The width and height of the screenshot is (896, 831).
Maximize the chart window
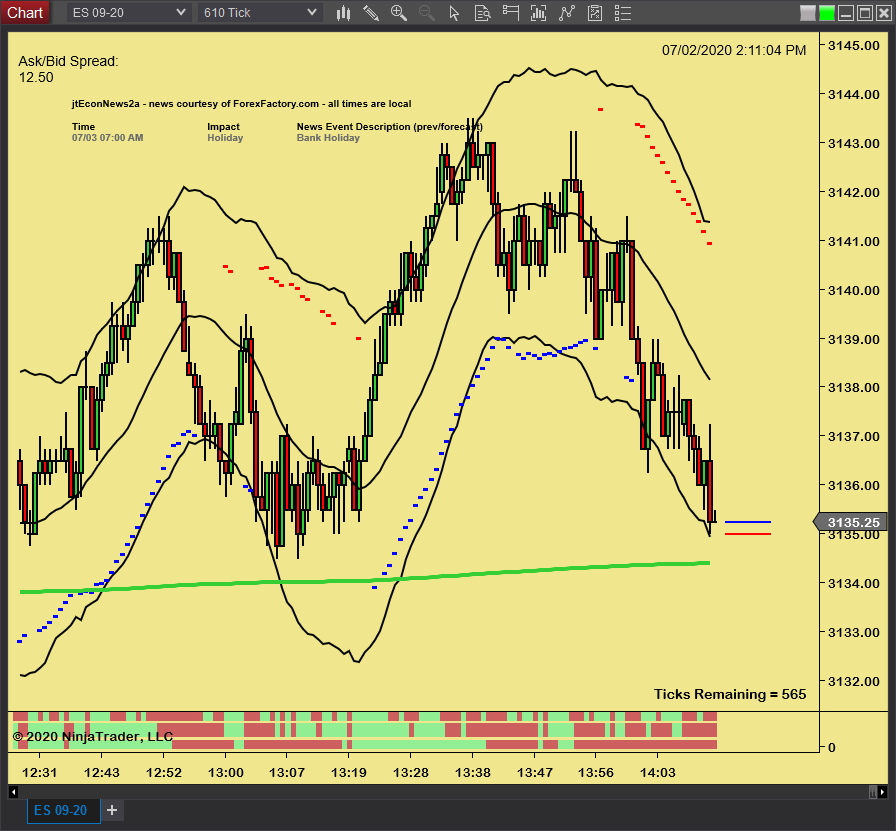(x=865, y=13)
